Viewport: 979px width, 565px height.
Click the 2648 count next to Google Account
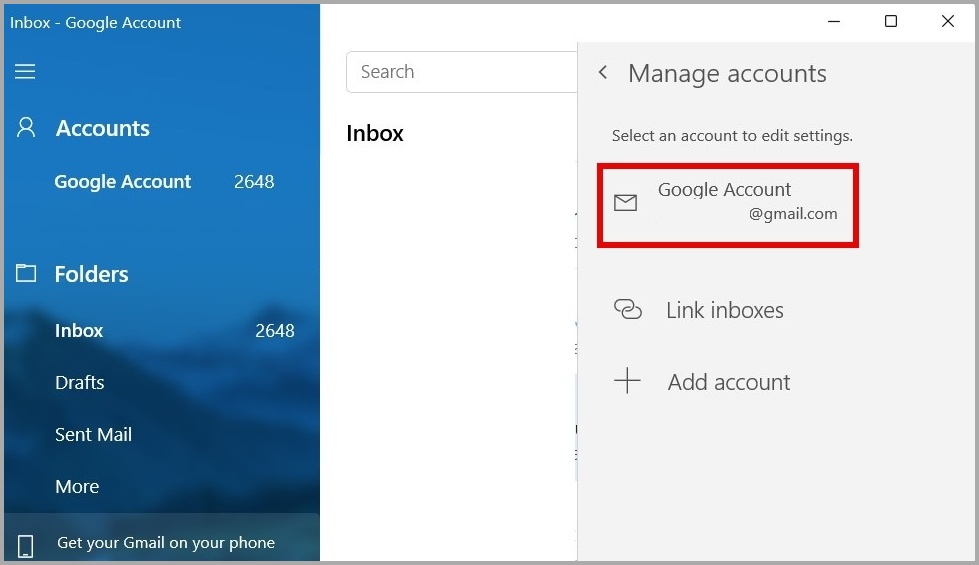pyautogui.click(x=254, y=182)
